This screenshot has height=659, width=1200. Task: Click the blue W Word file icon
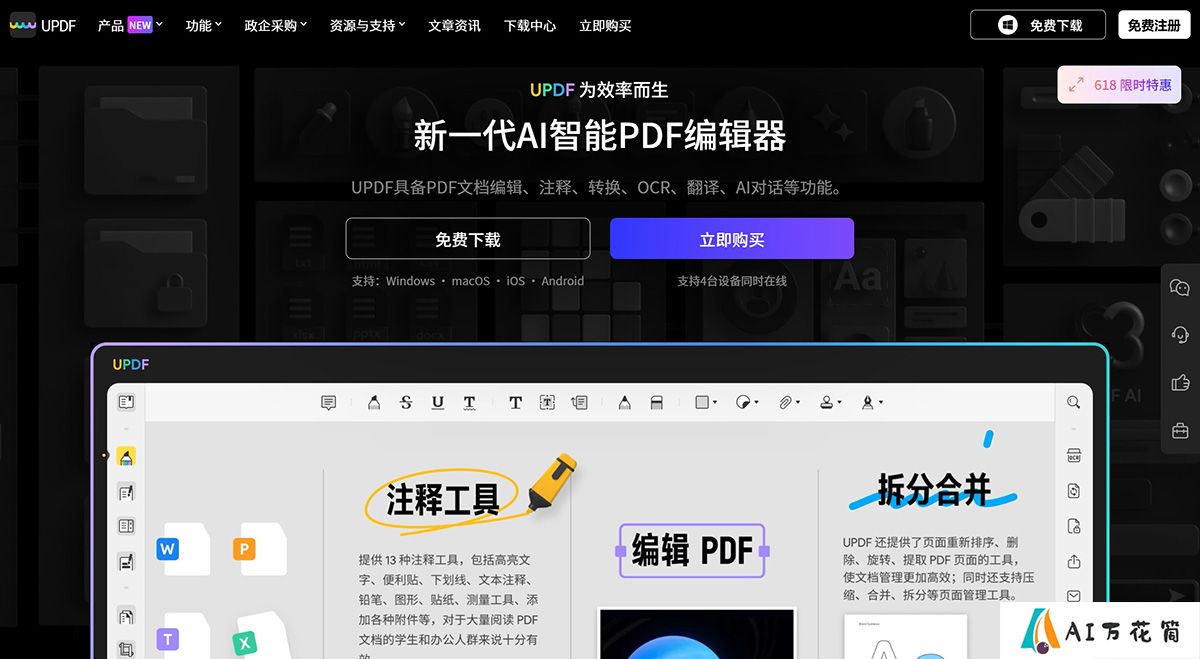167,549
